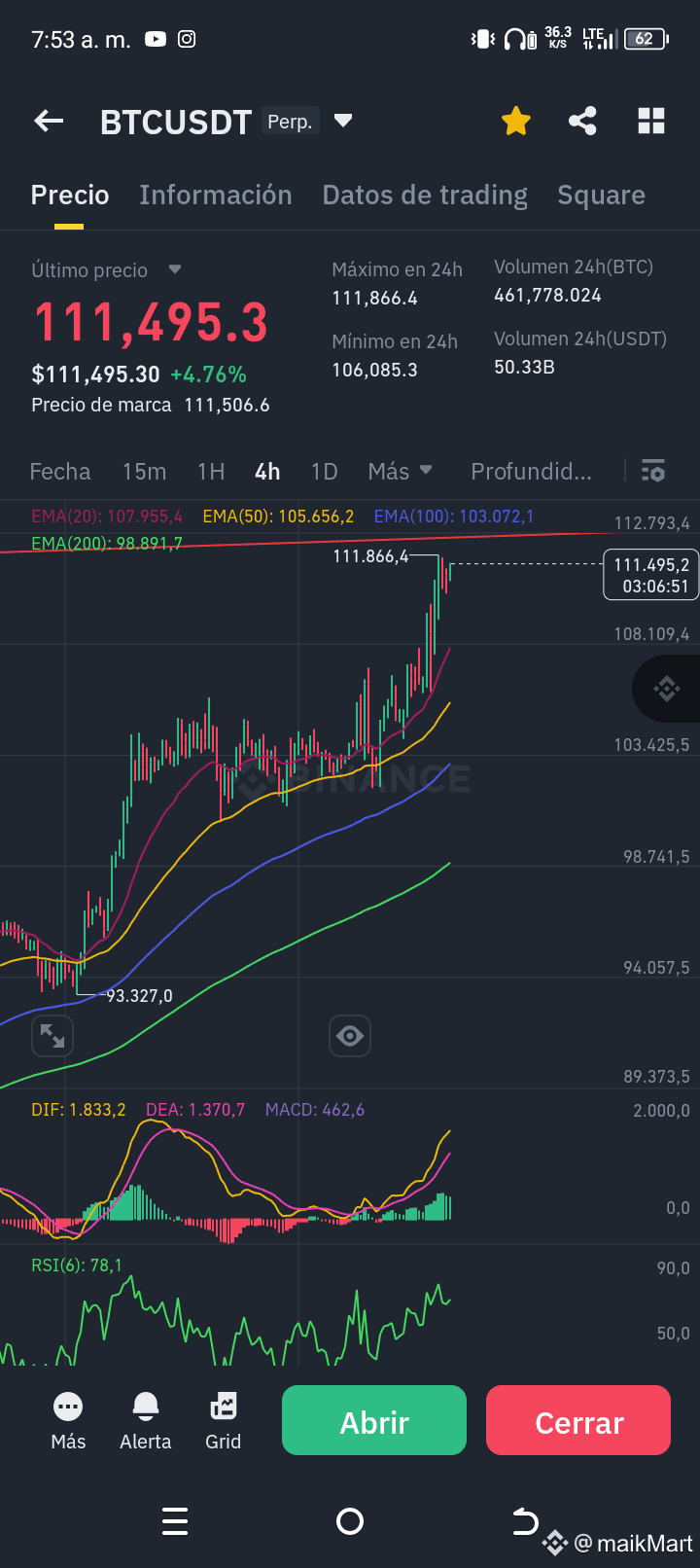Tap the current price tag 111.495,2

point(651,575)
